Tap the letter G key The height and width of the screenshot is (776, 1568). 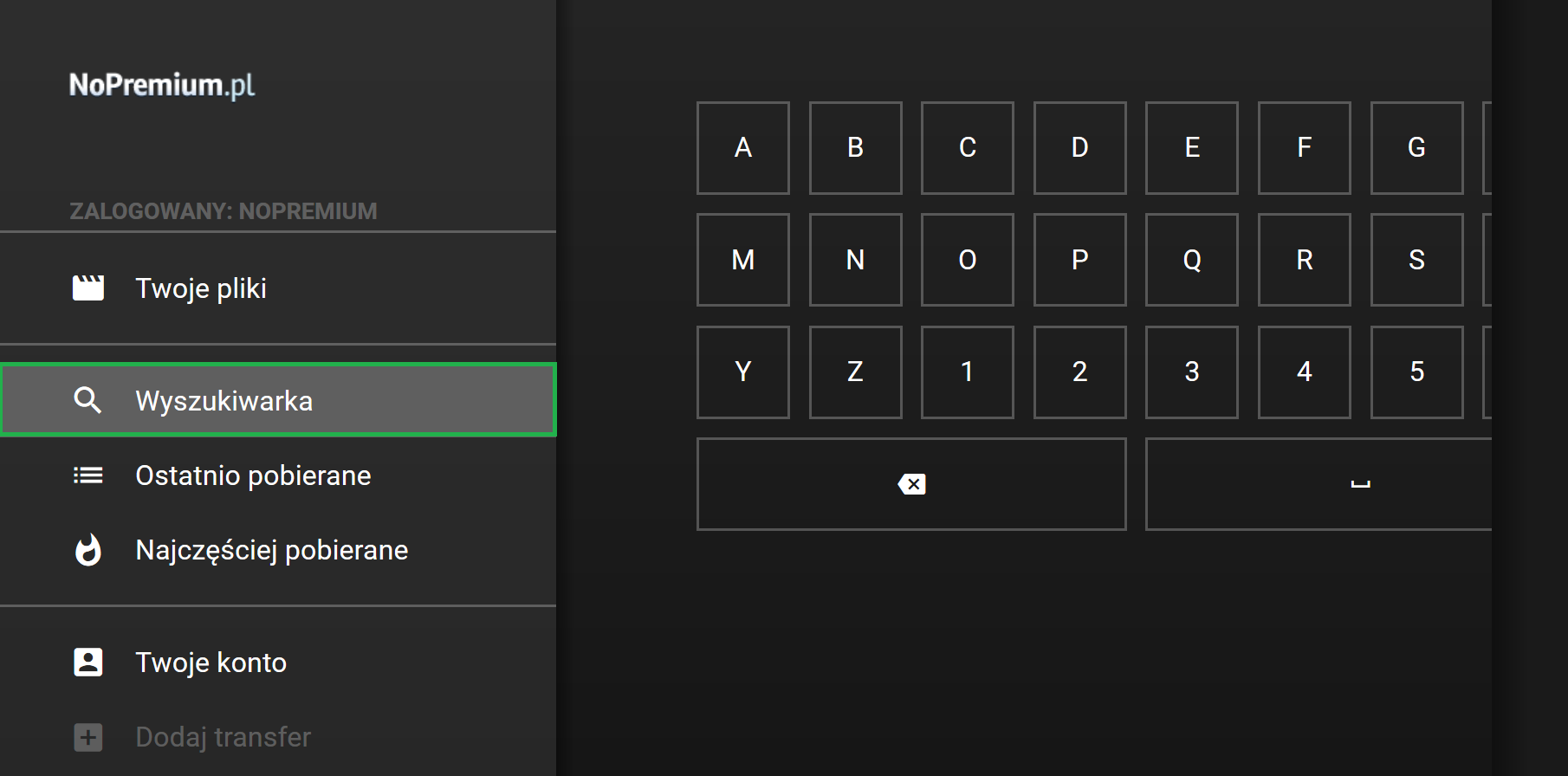click(x=1416, y=148)
